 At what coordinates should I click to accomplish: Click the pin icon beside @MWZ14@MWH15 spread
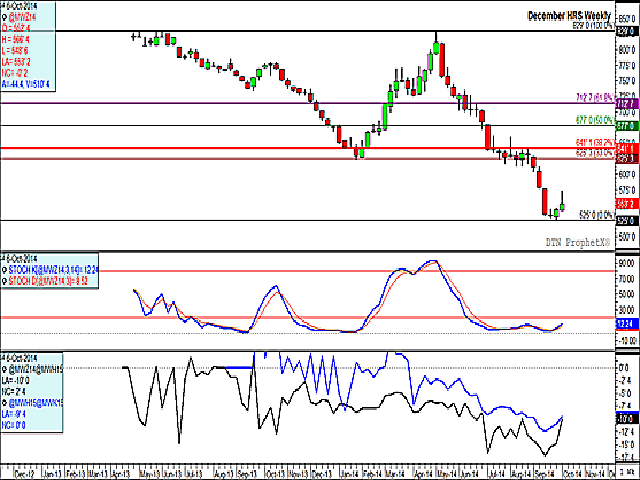click(4, 369)
